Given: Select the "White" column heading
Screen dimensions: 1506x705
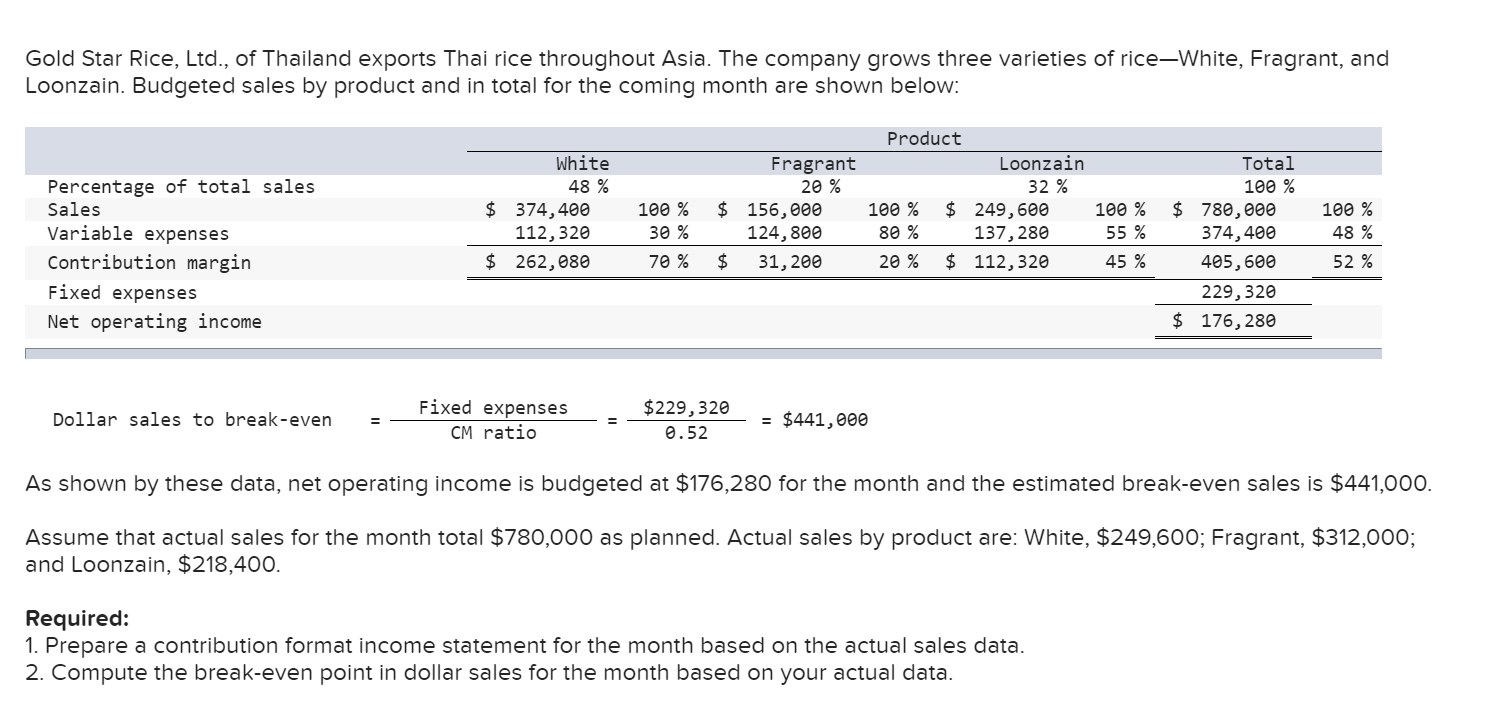Looking at the screenshot, I should 582,163.
